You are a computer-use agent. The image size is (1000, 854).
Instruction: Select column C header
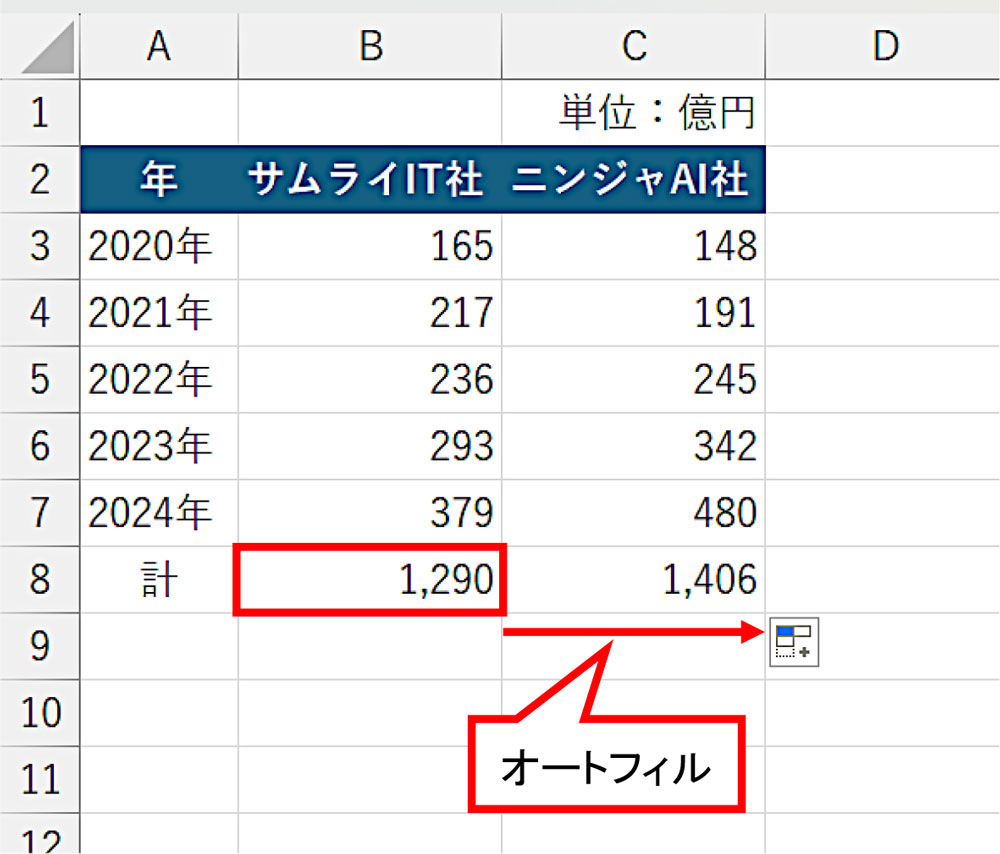click(x=633, y=46)
